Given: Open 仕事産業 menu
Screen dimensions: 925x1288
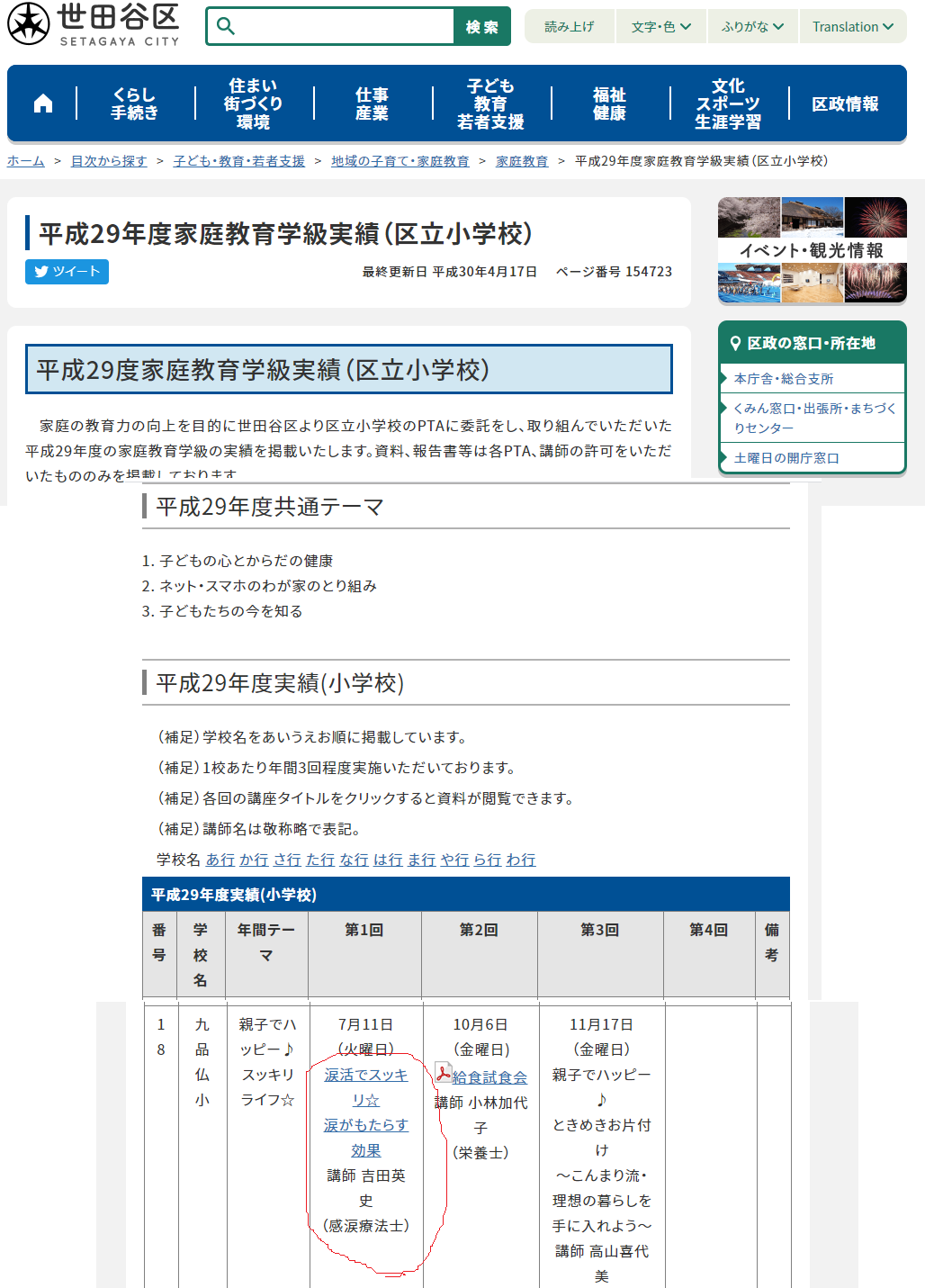Looking at the screenshot, I should coord(372,104).
